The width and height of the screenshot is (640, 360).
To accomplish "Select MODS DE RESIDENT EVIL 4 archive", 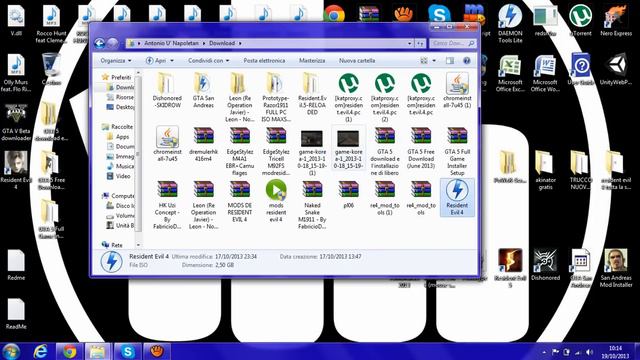I will (x=240, y=201).
